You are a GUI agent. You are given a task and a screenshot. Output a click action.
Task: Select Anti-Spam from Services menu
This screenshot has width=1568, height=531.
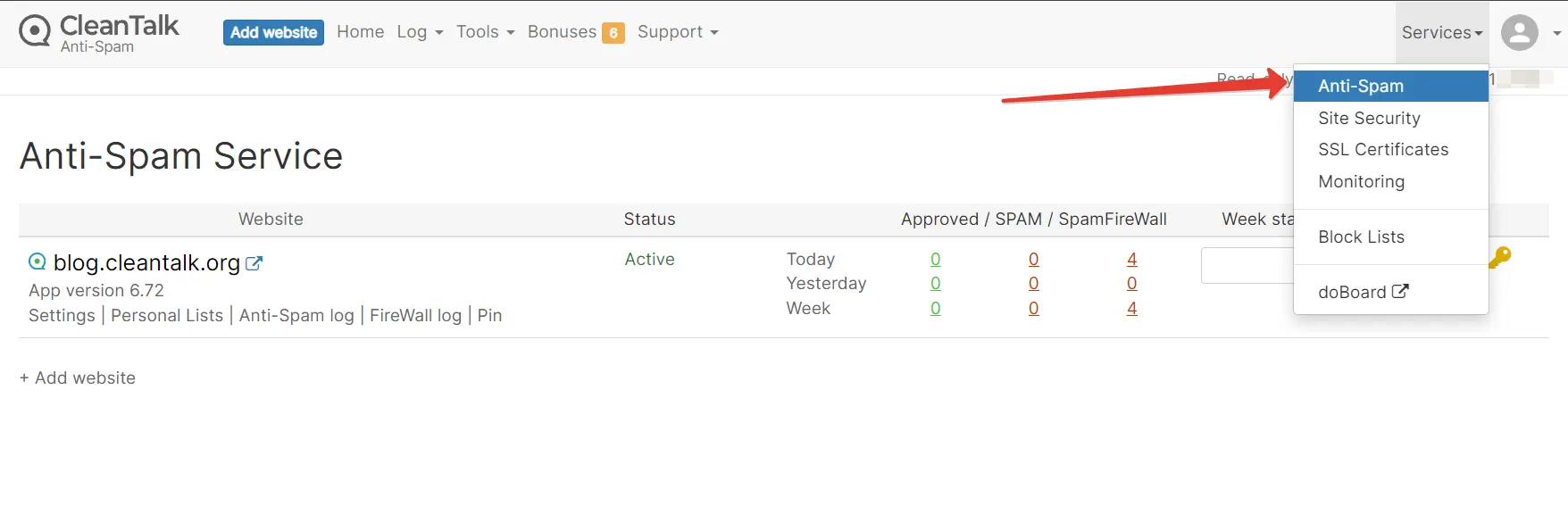[x=1361, y=86]
